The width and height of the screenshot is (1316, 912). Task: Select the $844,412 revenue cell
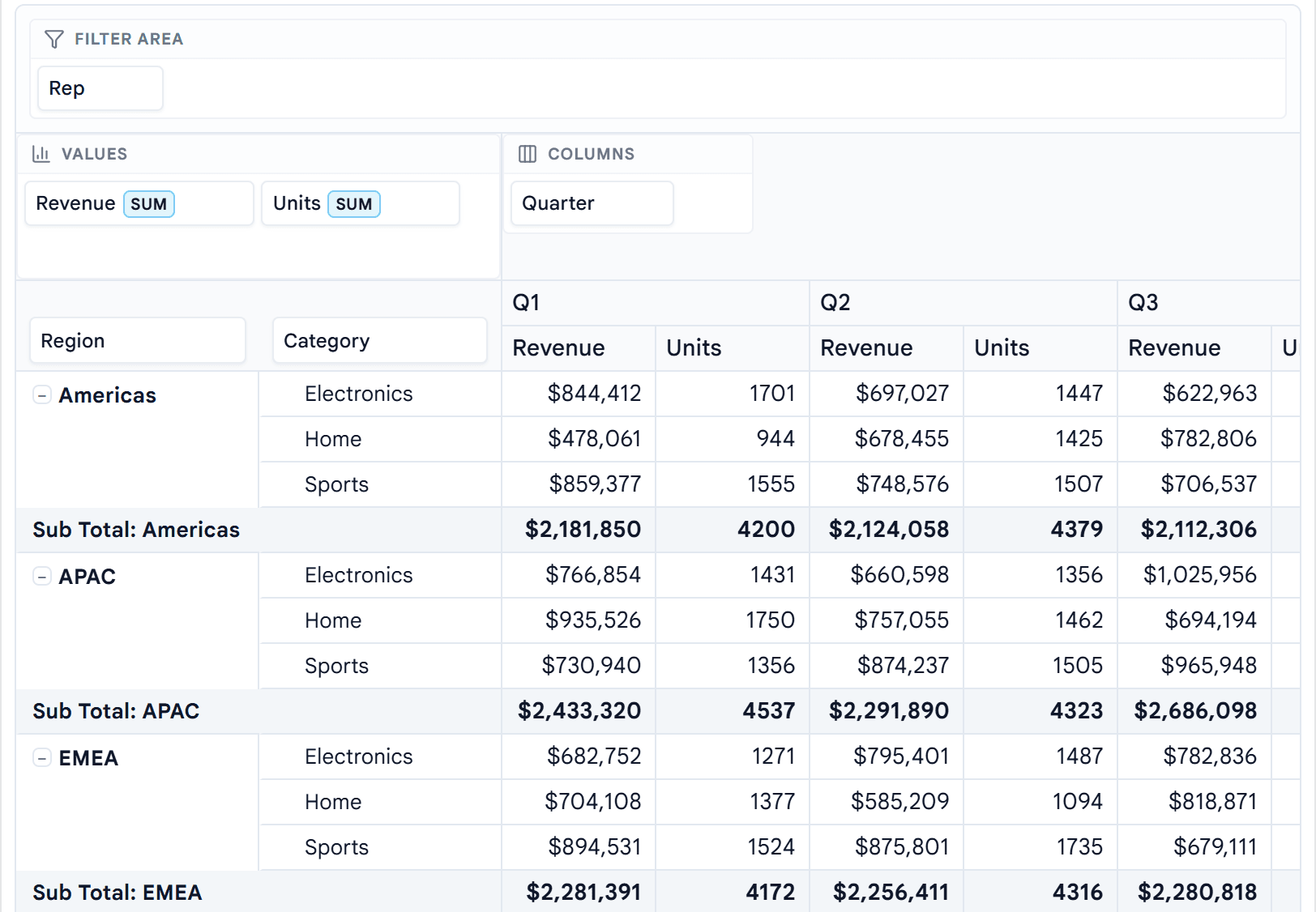(579, 394)
